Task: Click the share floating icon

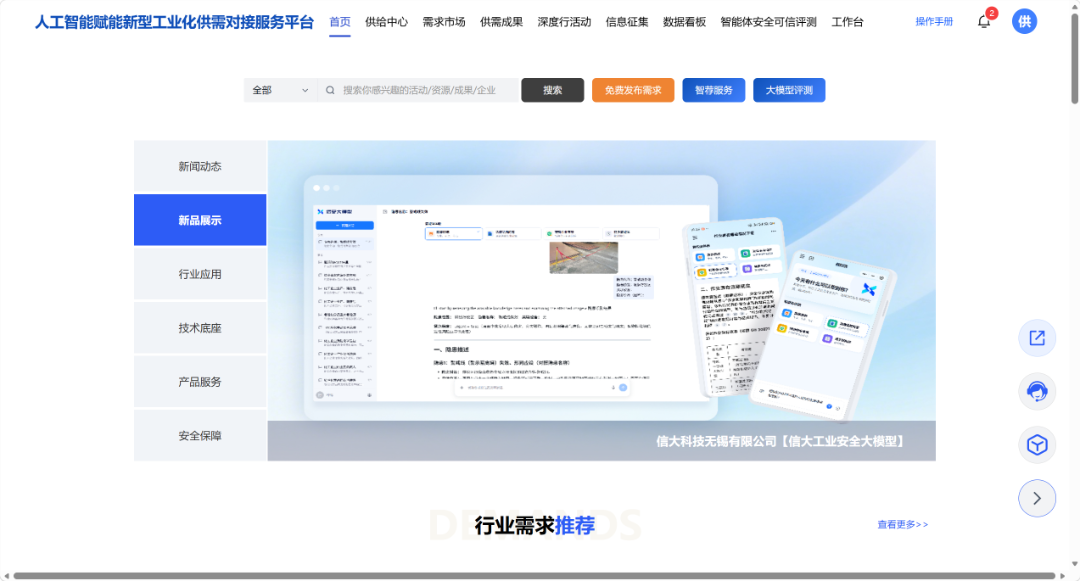Action: (1037, 338)
